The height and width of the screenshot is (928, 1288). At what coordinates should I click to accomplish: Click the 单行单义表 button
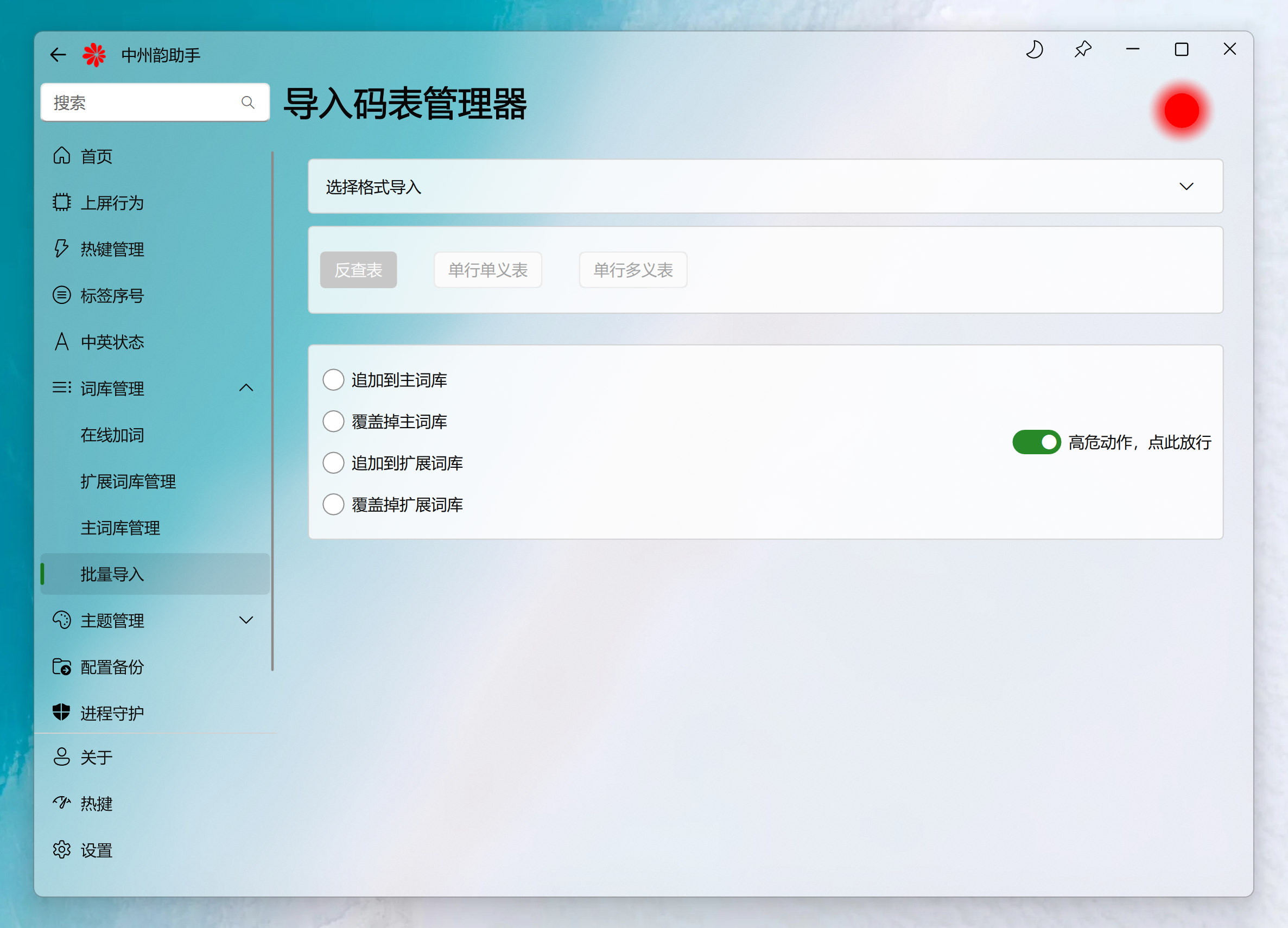[x=488, y=270]
